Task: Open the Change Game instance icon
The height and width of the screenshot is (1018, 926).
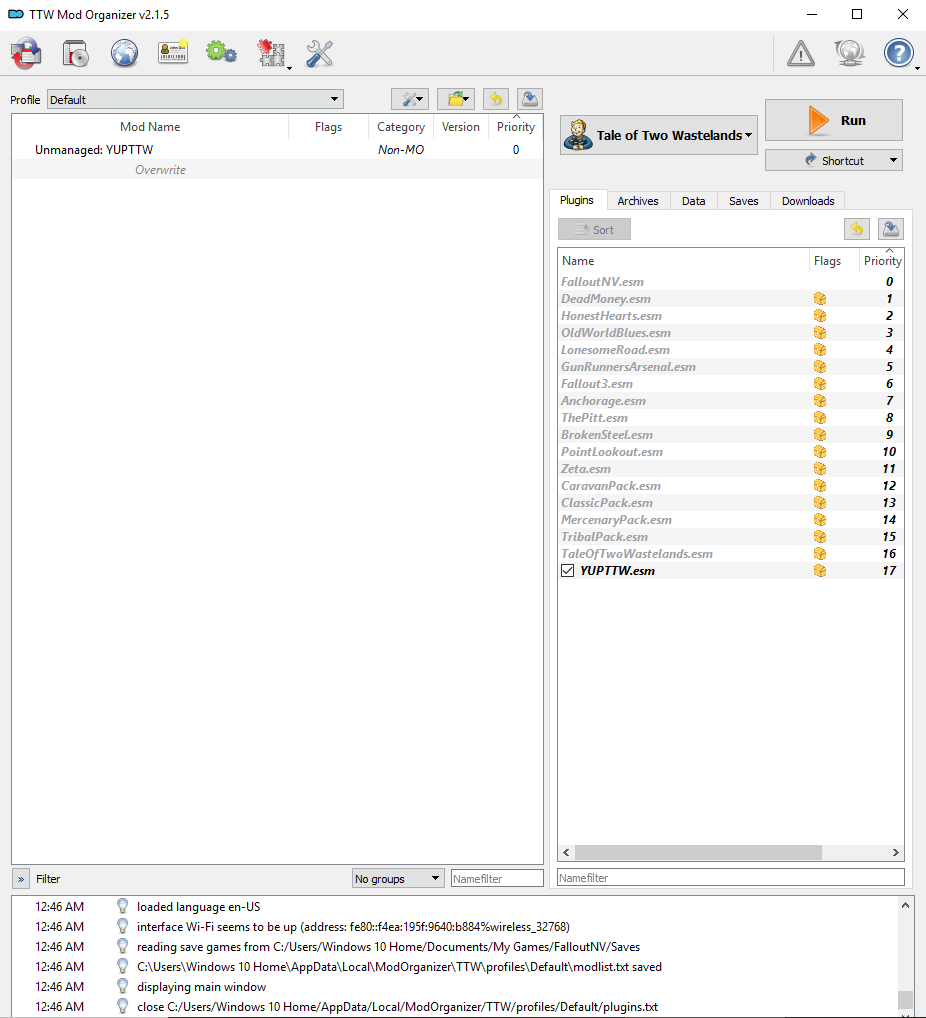Action: (26, 53)
